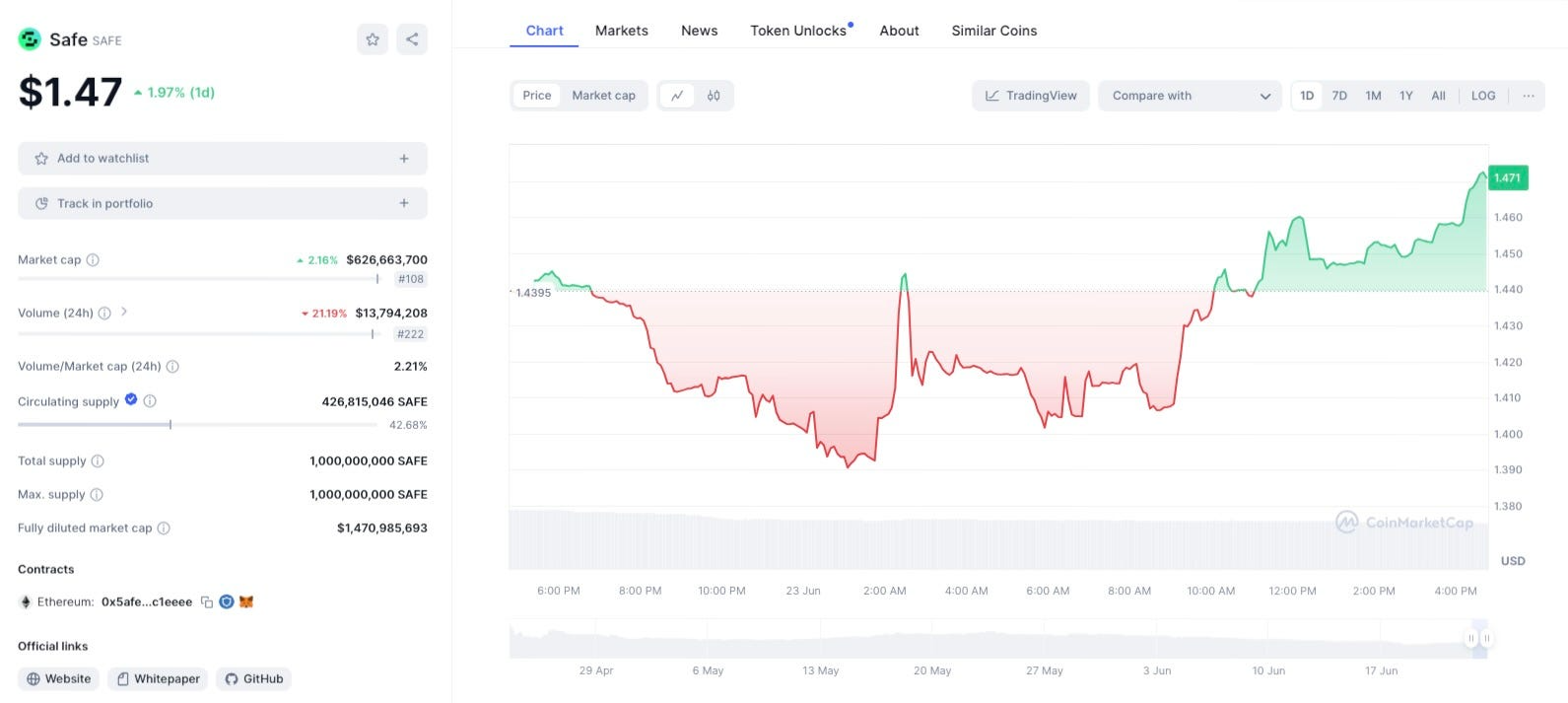Click the Market cap info icon
Screen dimensions: 1568x703
(x=93, y=260)
